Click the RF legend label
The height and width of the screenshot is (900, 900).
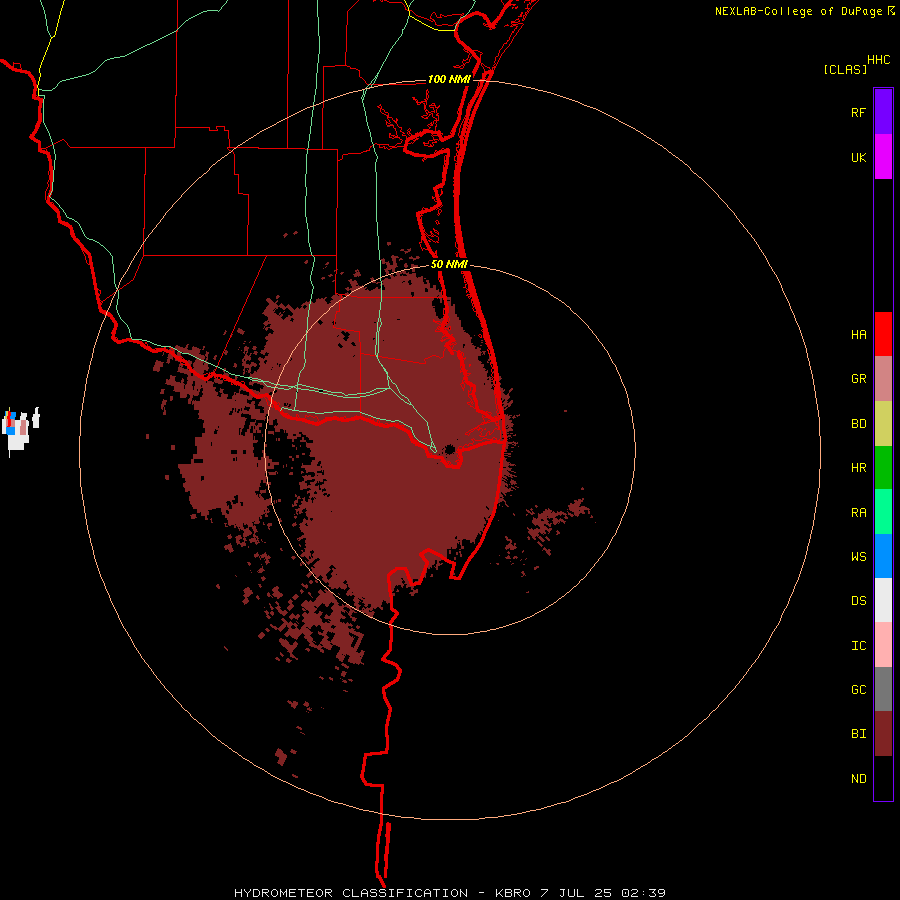tap(858, 113)
